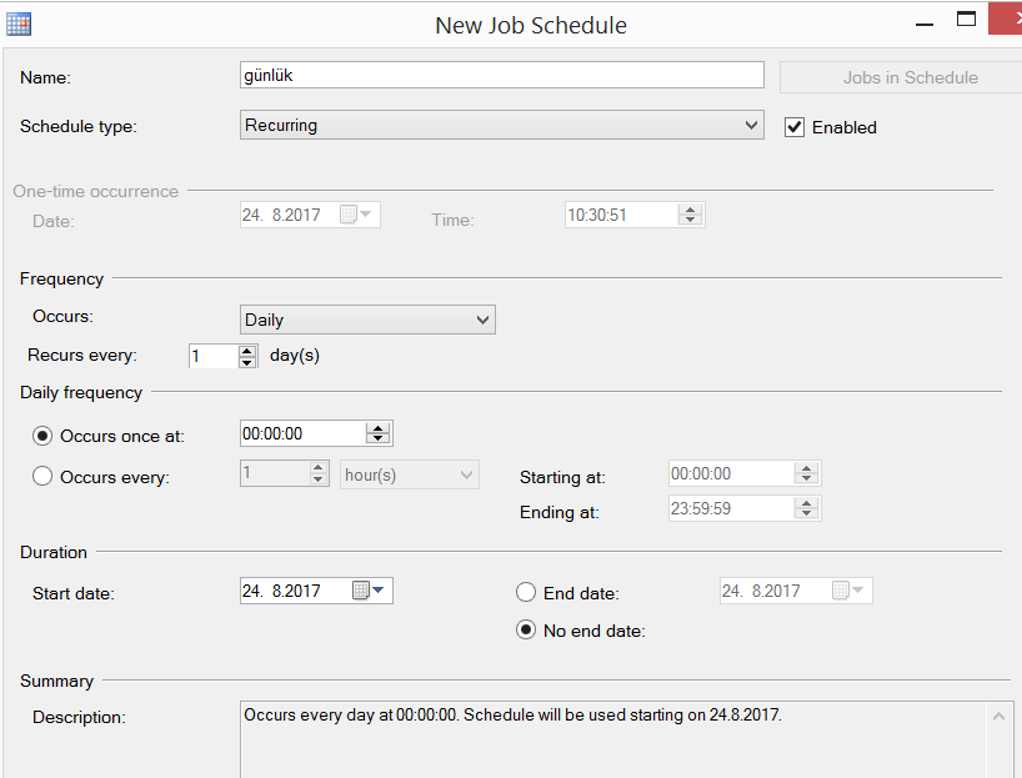Toggle the Enabled checkbox
The image size is (1022, 778).
click(x=795, y=127)
